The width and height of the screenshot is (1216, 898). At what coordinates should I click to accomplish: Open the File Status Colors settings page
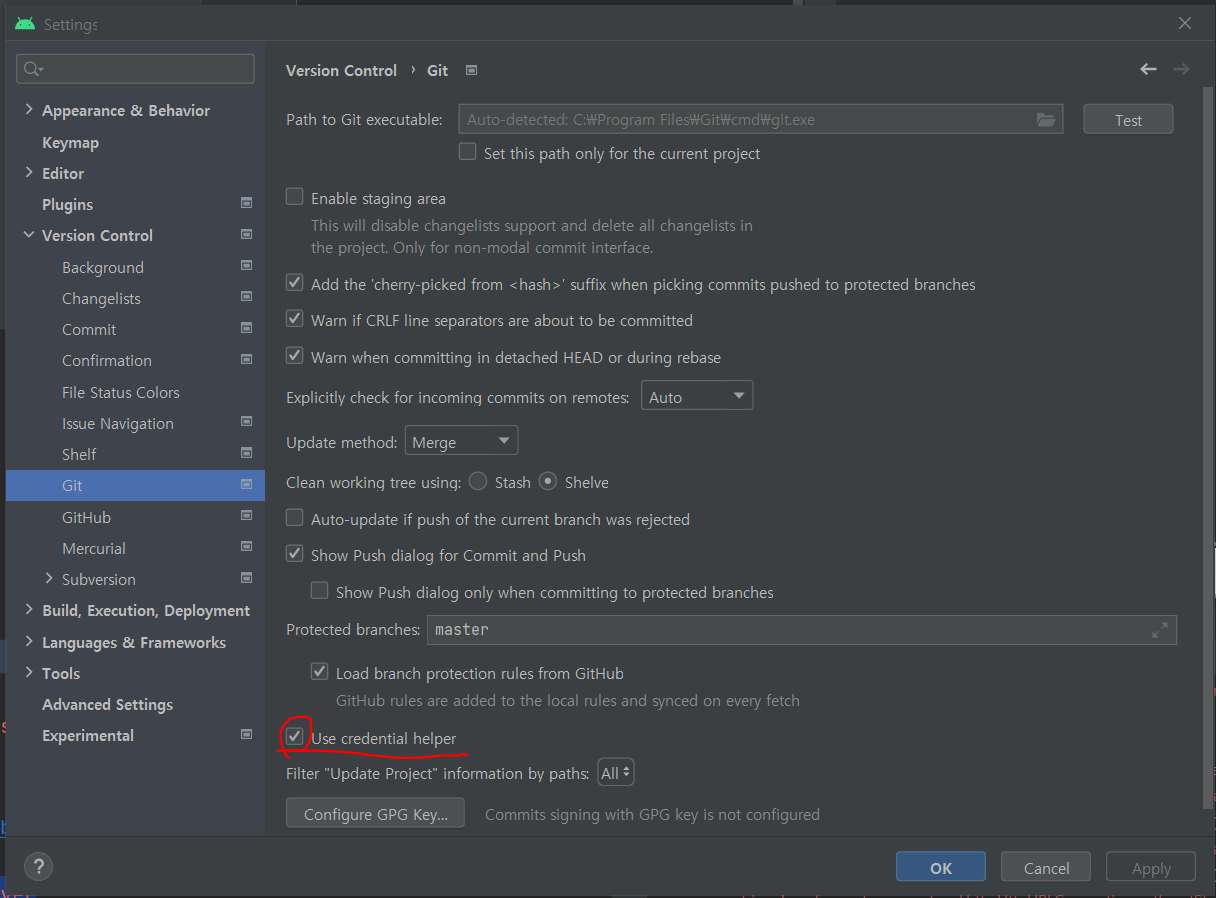121,392
